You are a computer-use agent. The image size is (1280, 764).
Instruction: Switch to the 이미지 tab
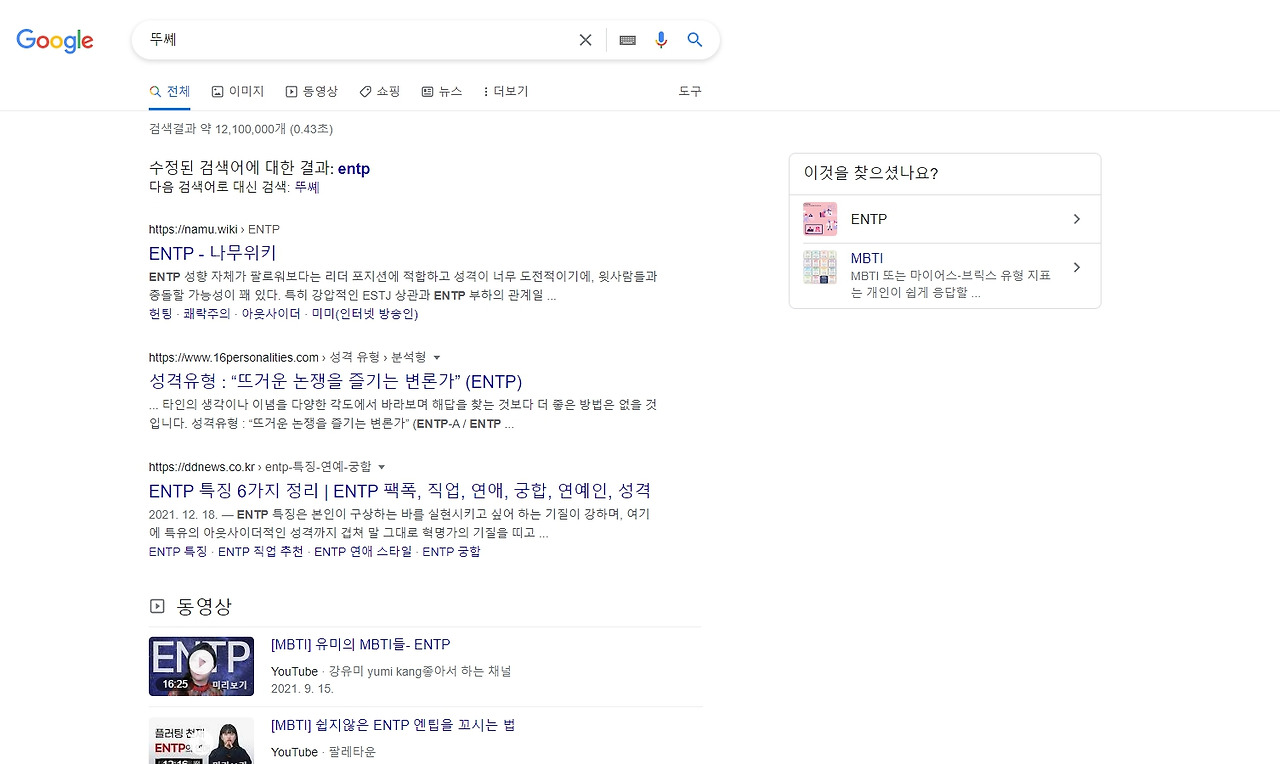point(238,91)
